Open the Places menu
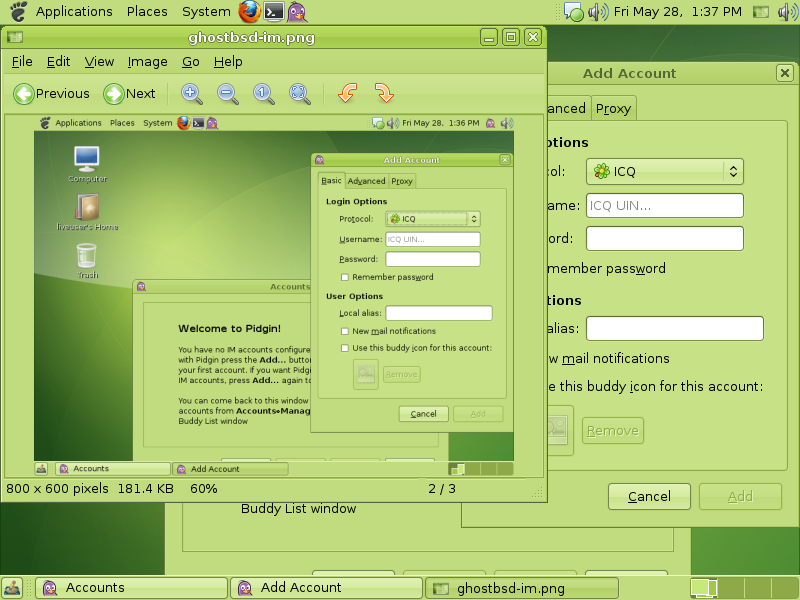 point(147,11)
